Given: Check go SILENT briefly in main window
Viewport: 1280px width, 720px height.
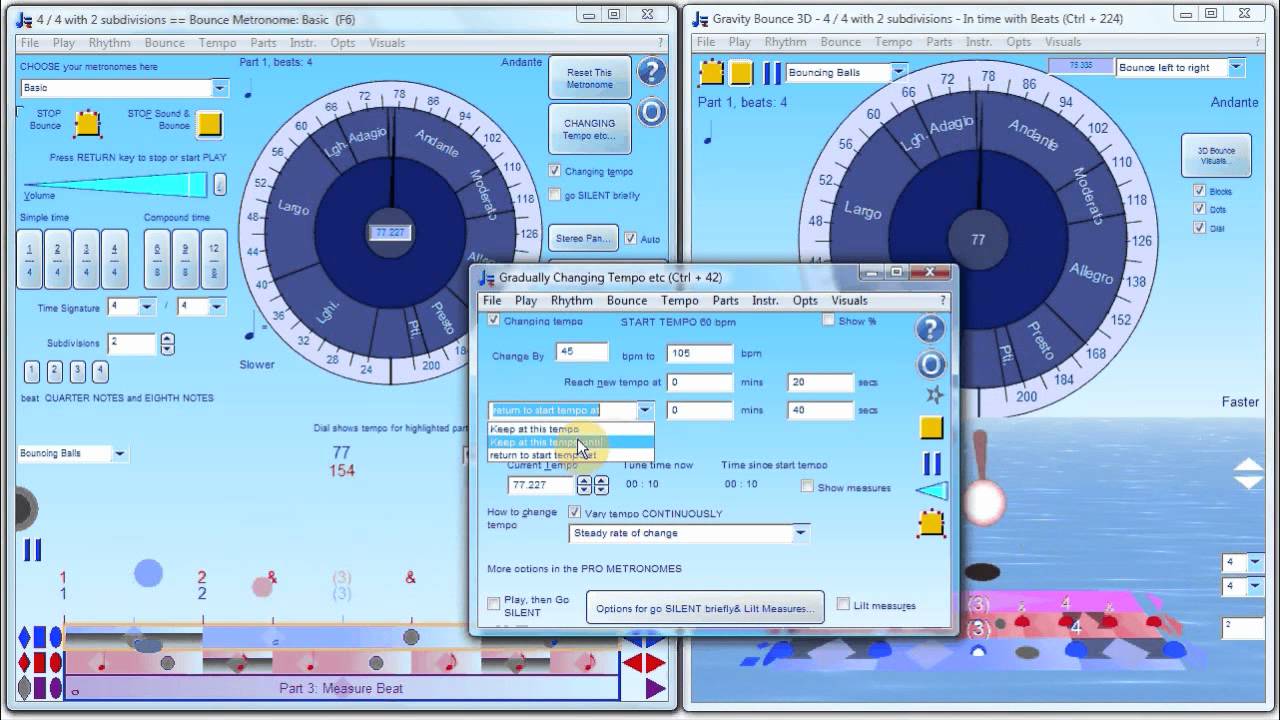Looking at the screenshot, I should tap(555, 195).
